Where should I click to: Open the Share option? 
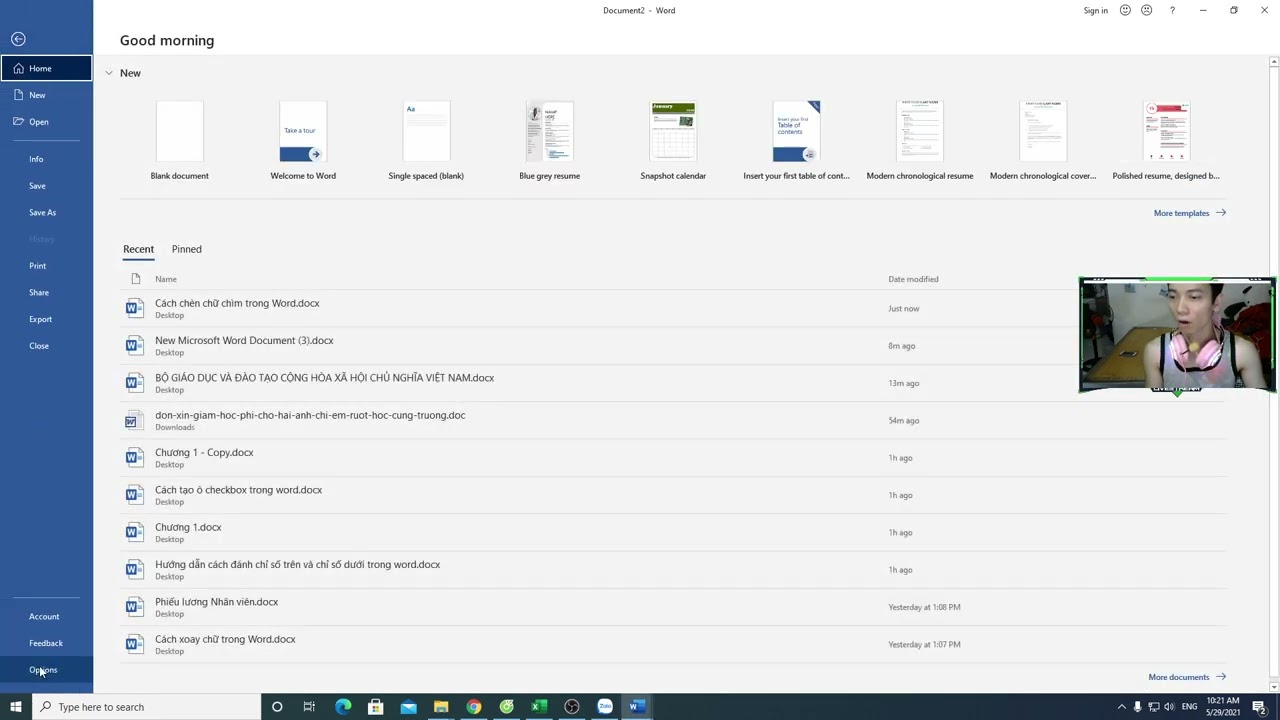(46, 292)
